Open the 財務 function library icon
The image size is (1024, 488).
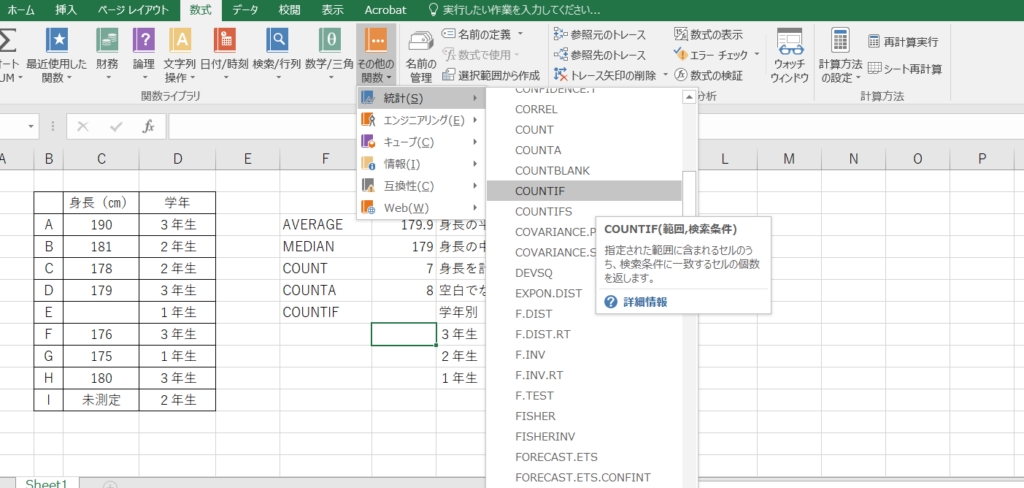pos(107,41)
